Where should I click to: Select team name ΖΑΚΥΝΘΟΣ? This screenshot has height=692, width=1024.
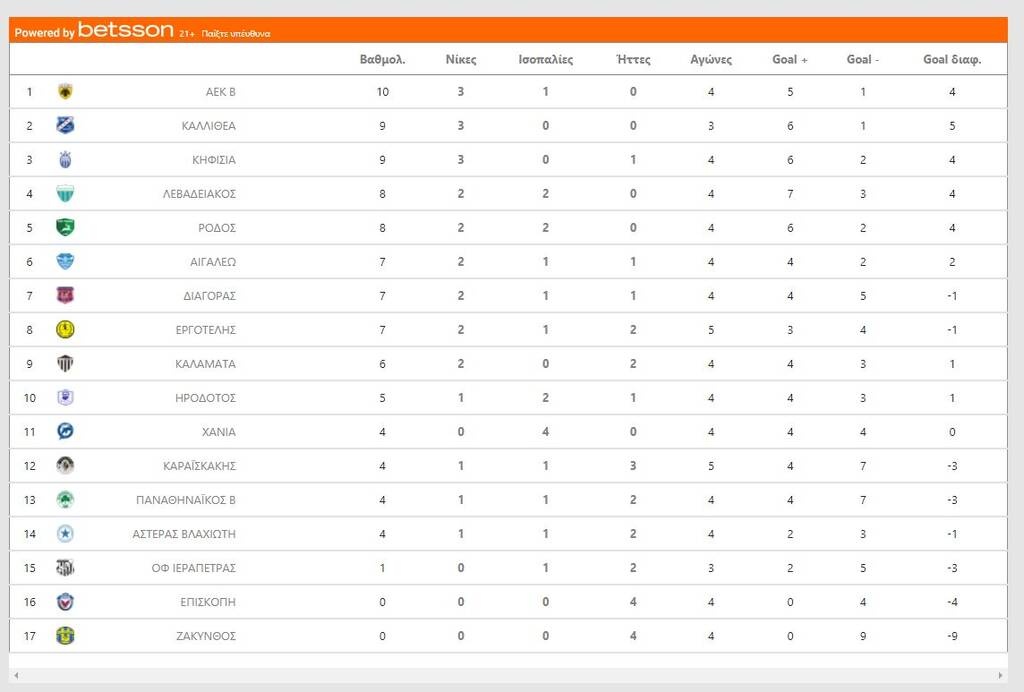pyautogui.click(x=206, y=635)
